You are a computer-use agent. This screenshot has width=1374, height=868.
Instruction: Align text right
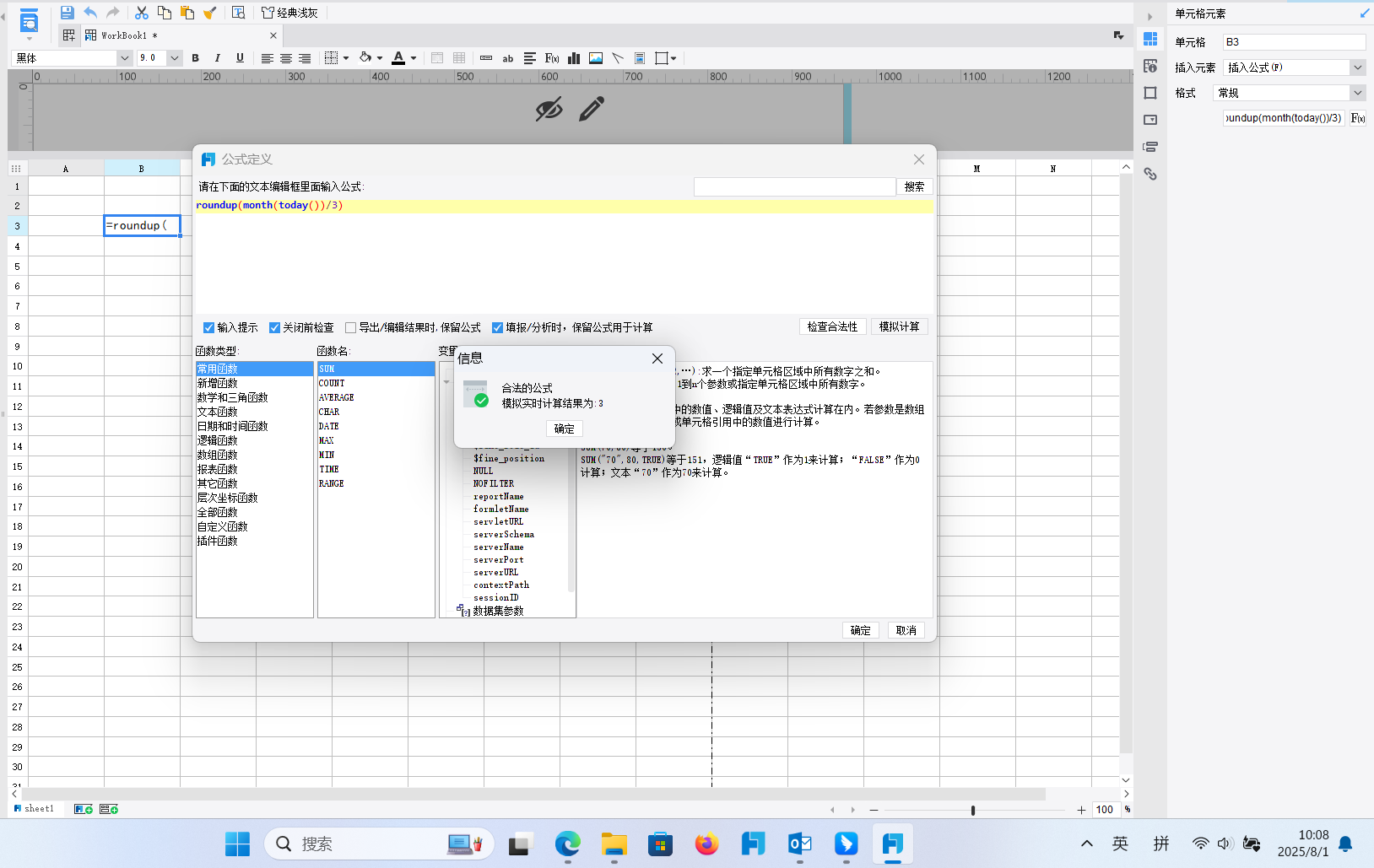pos(305,58)
